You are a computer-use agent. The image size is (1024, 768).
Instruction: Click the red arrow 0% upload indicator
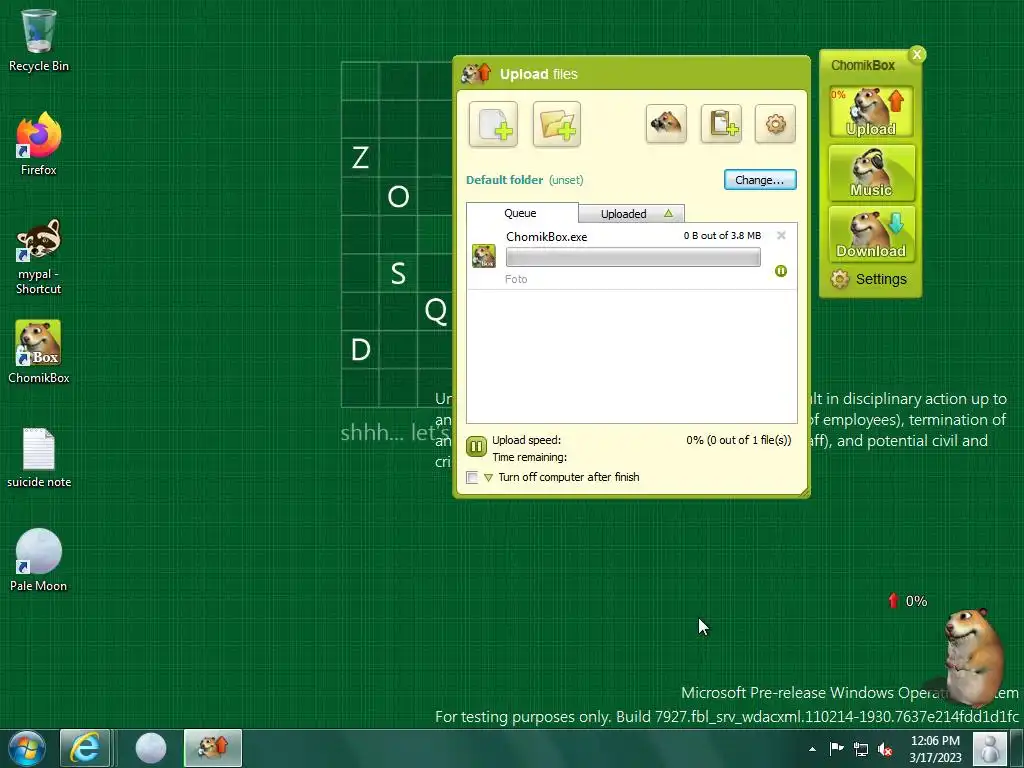[908, 601]
